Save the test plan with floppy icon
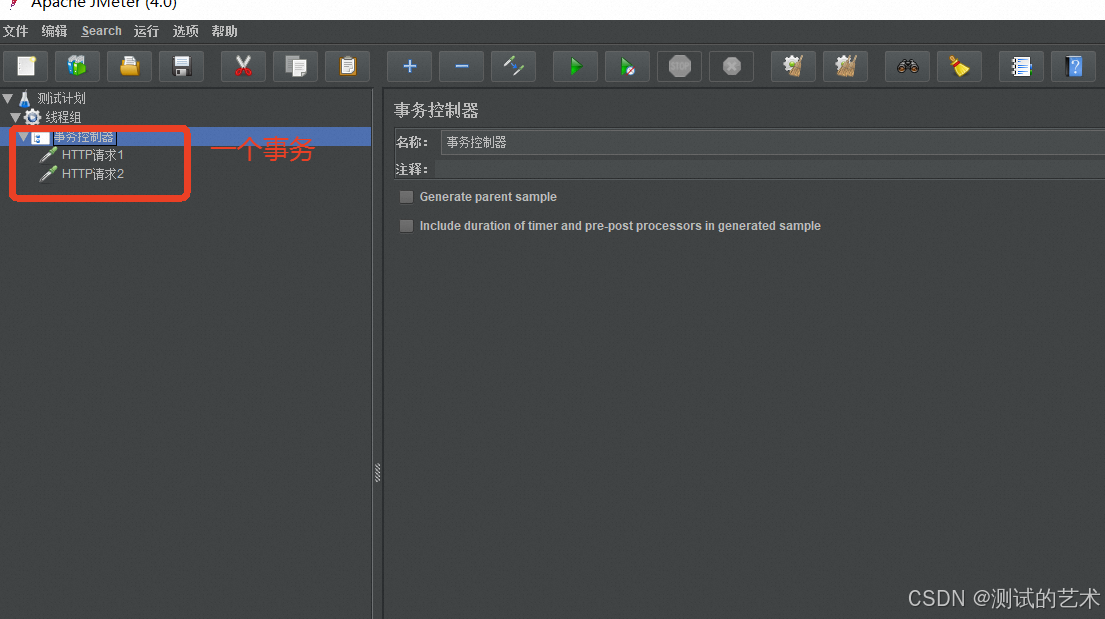This screenshot has height=619, width=1105. 182,66
